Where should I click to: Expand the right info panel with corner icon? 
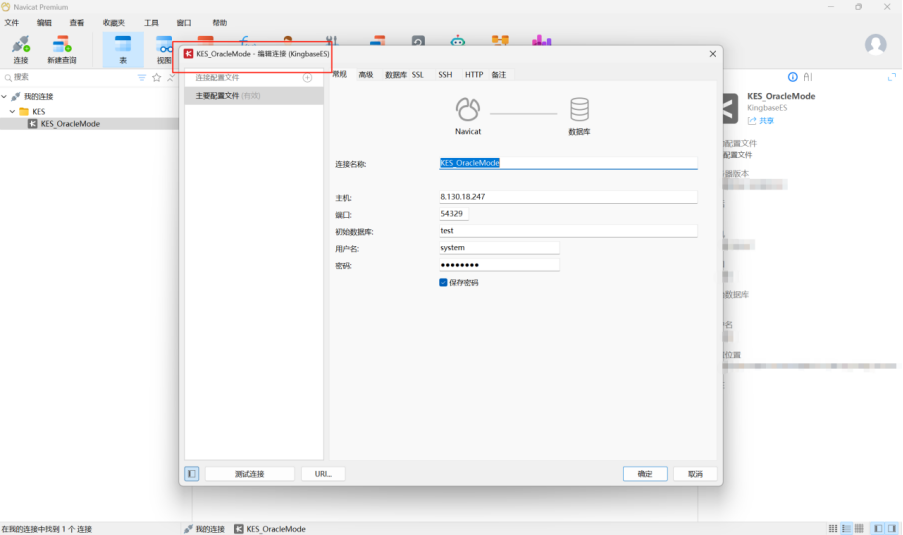click(892, 77)
